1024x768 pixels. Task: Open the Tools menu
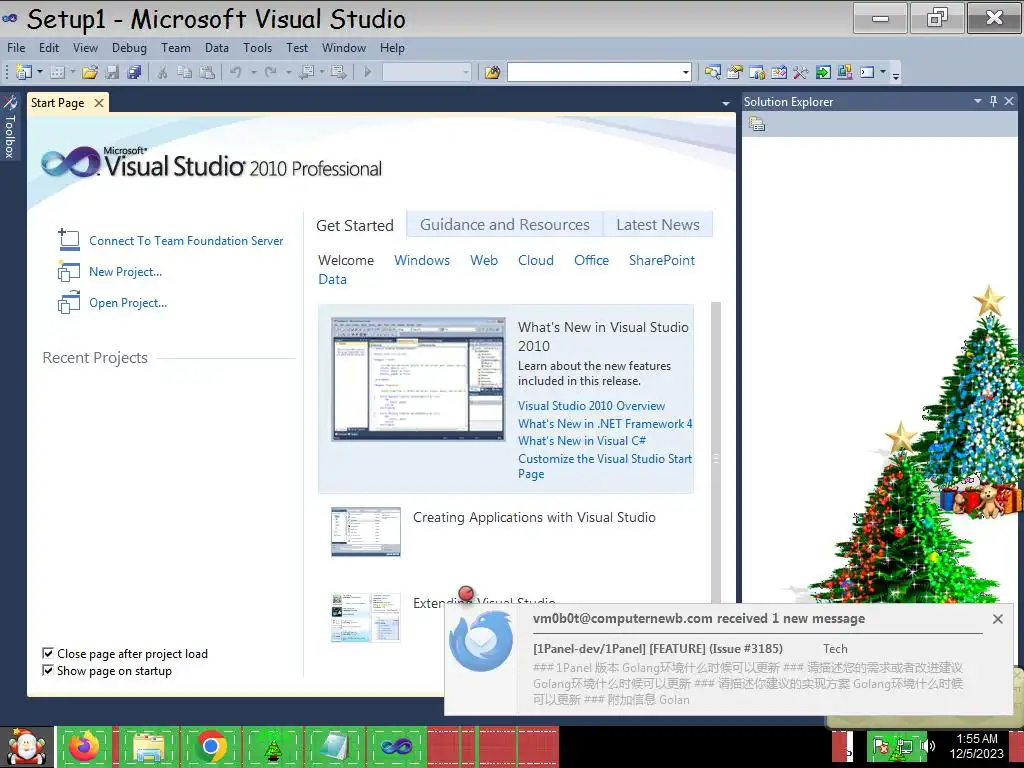[x=257, y=48]
